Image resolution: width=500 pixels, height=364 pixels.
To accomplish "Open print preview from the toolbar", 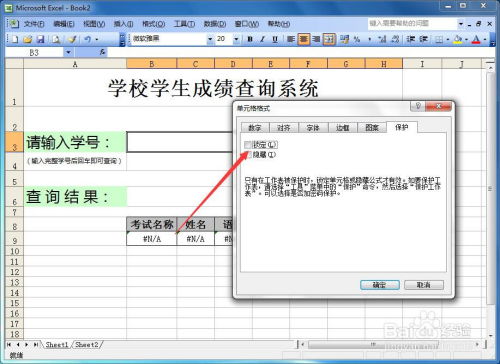I will tap(56, 39).
